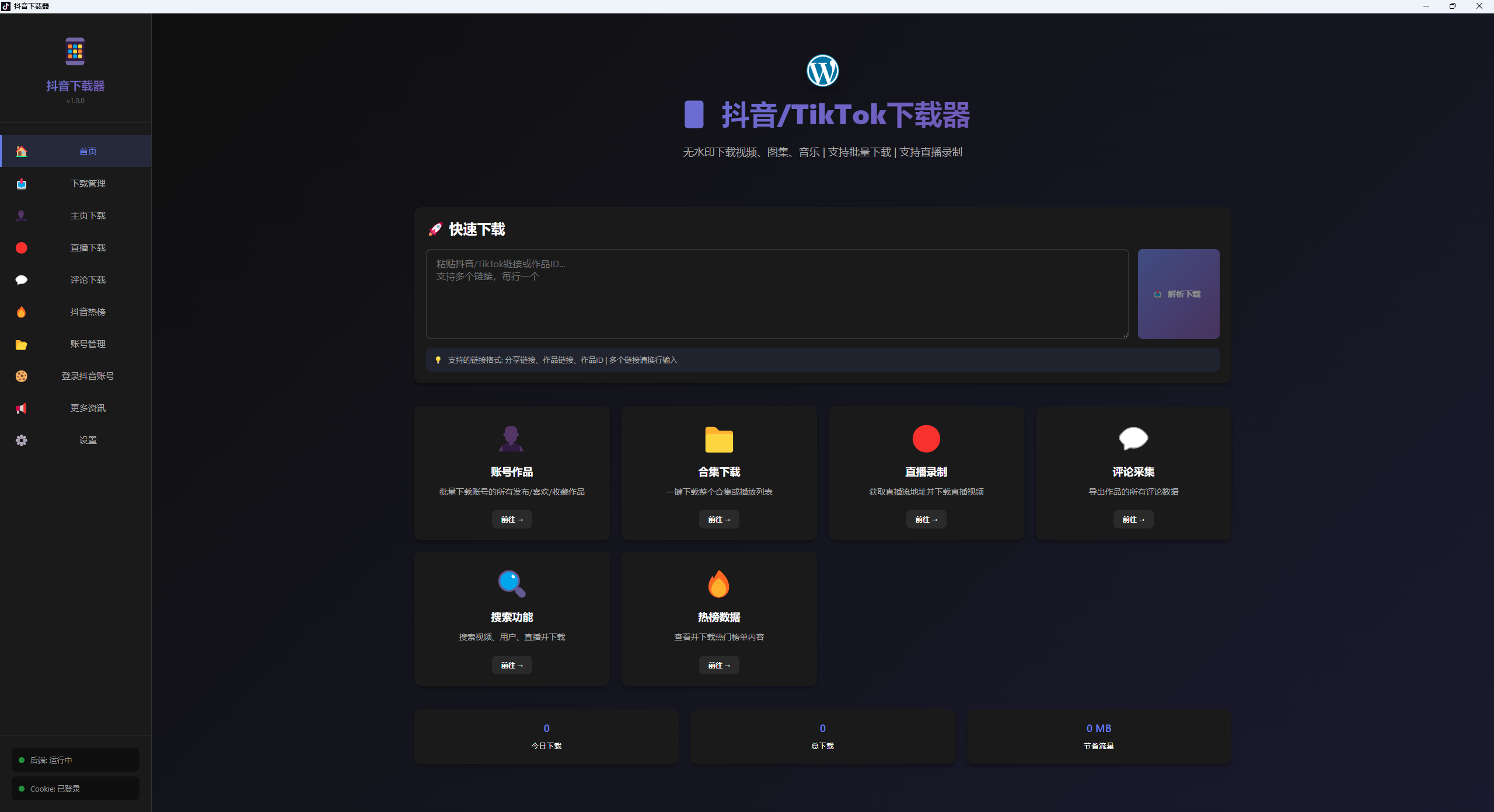Click the TikTok icon in title bar
The height and width of the screenshot is (812, 1494).
point(6,6)
